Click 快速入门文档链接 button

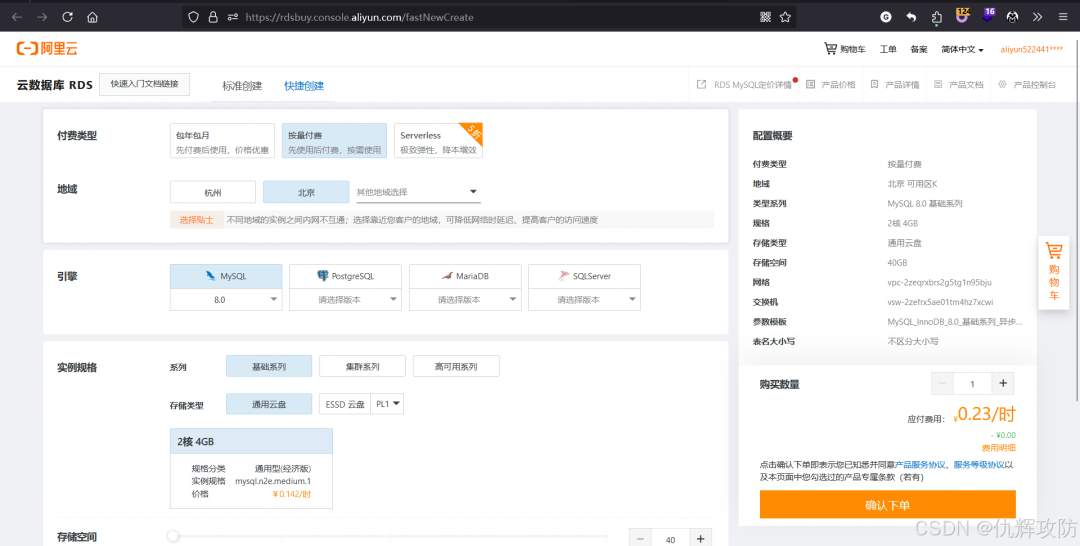click(145, 84)
